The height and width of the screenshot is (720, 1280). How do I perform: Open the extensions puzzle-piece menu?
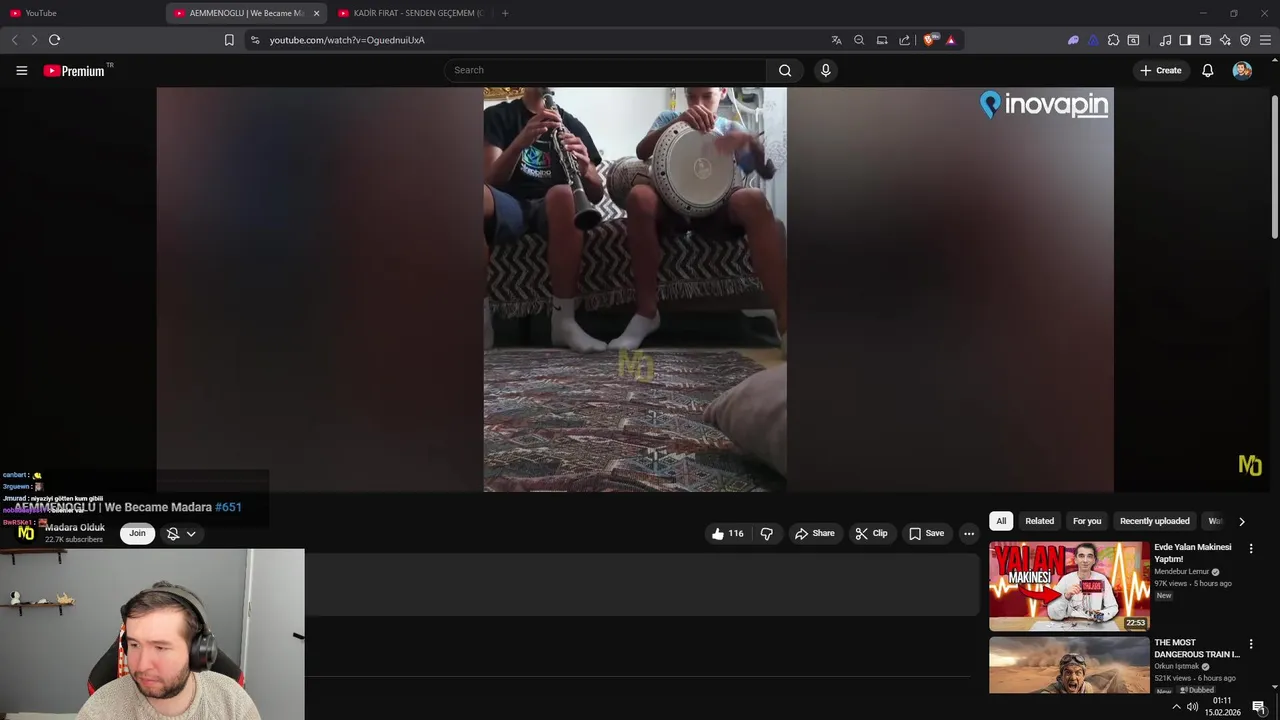click(1113, 40)
